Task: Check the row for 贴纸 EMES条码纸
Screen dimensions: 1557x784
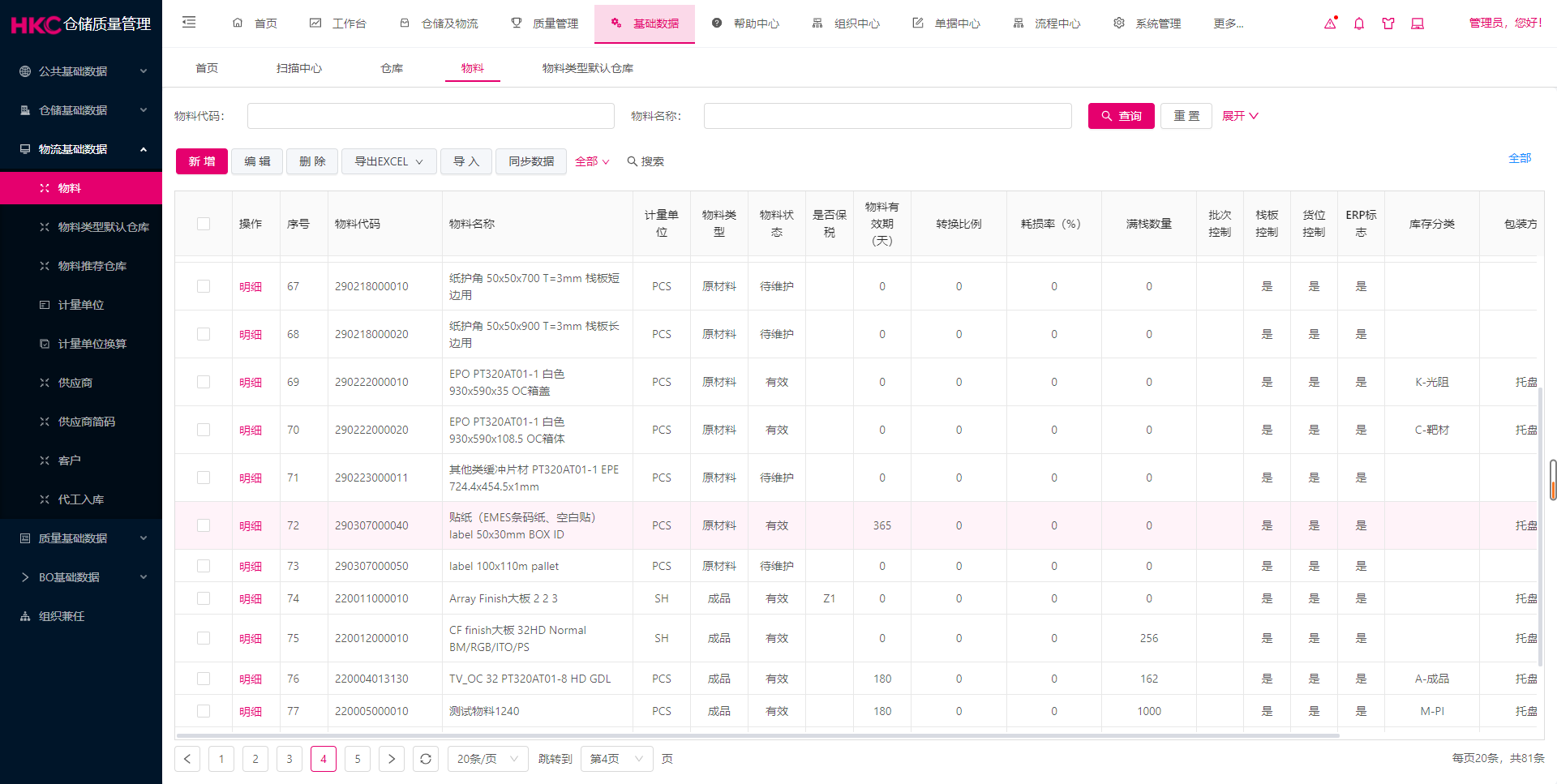Action: pyautogui.click(x=204, y=525)
